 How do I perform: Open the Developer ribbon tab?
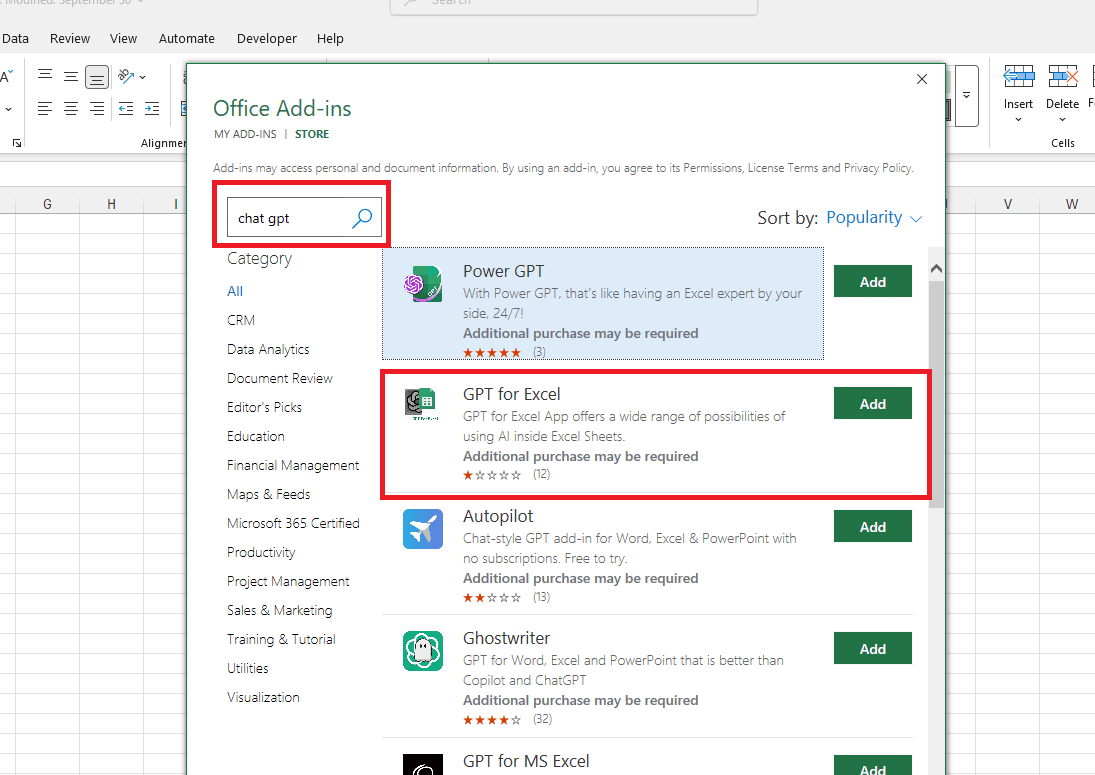coord(267,38)
